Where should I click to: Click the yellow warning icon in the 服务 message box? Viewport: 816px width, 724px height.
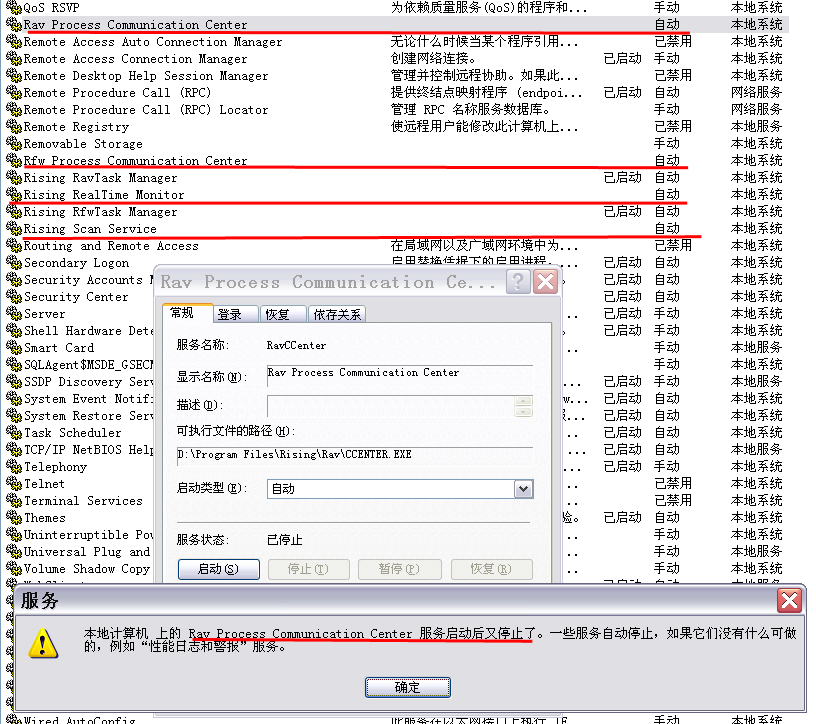tap(43, 643)
